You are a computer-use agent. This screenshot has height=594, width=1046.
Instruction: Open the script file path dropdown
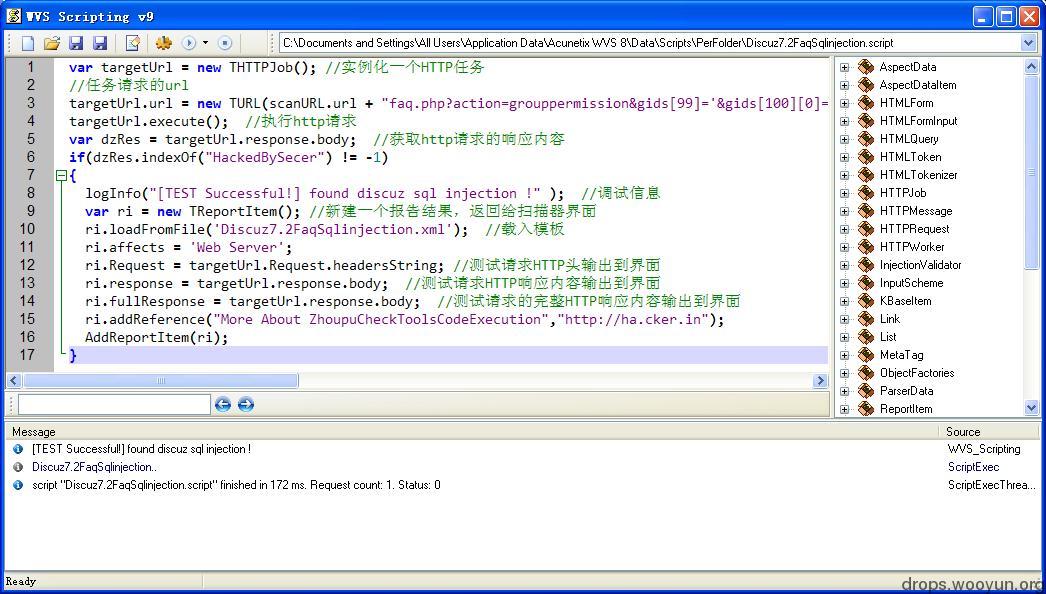(1027, 43)
